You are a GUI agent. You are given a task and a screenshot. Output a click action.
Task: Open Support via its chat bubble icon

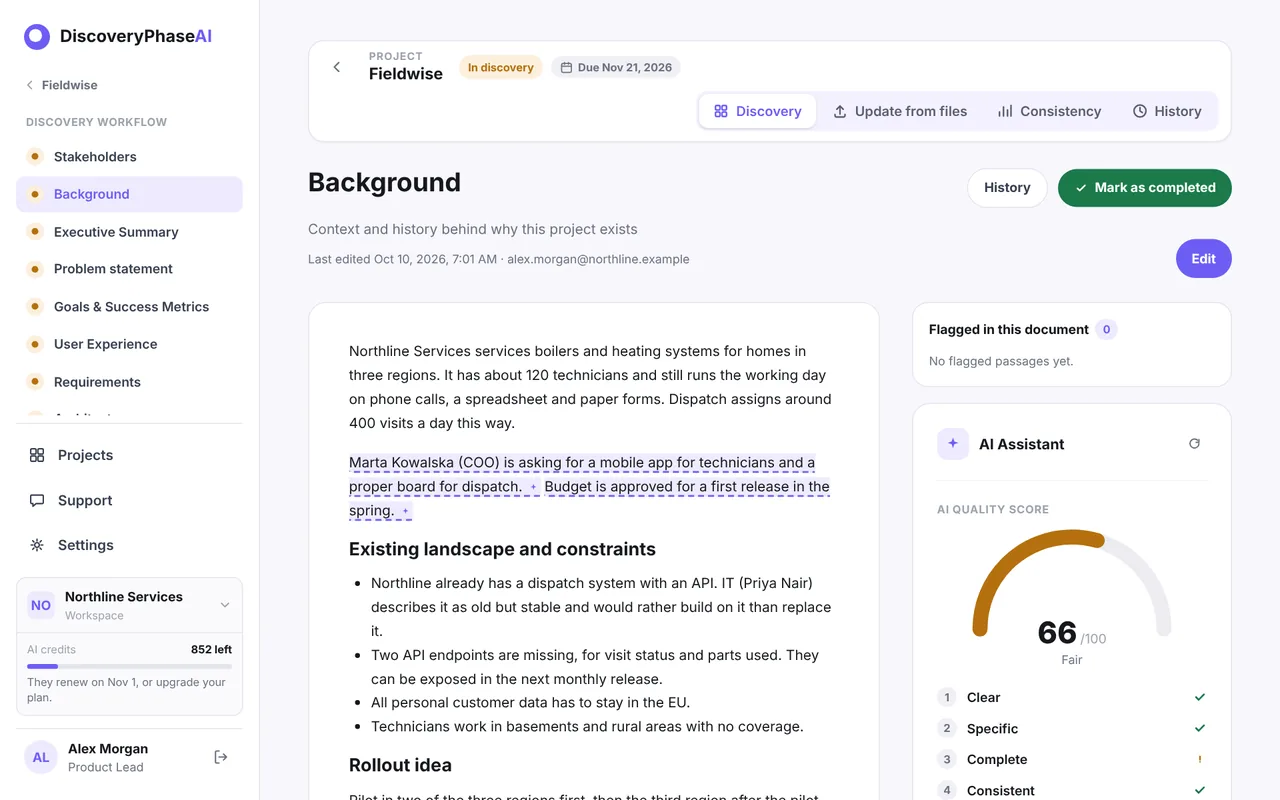pyautogui.click(x=37, y=500)
